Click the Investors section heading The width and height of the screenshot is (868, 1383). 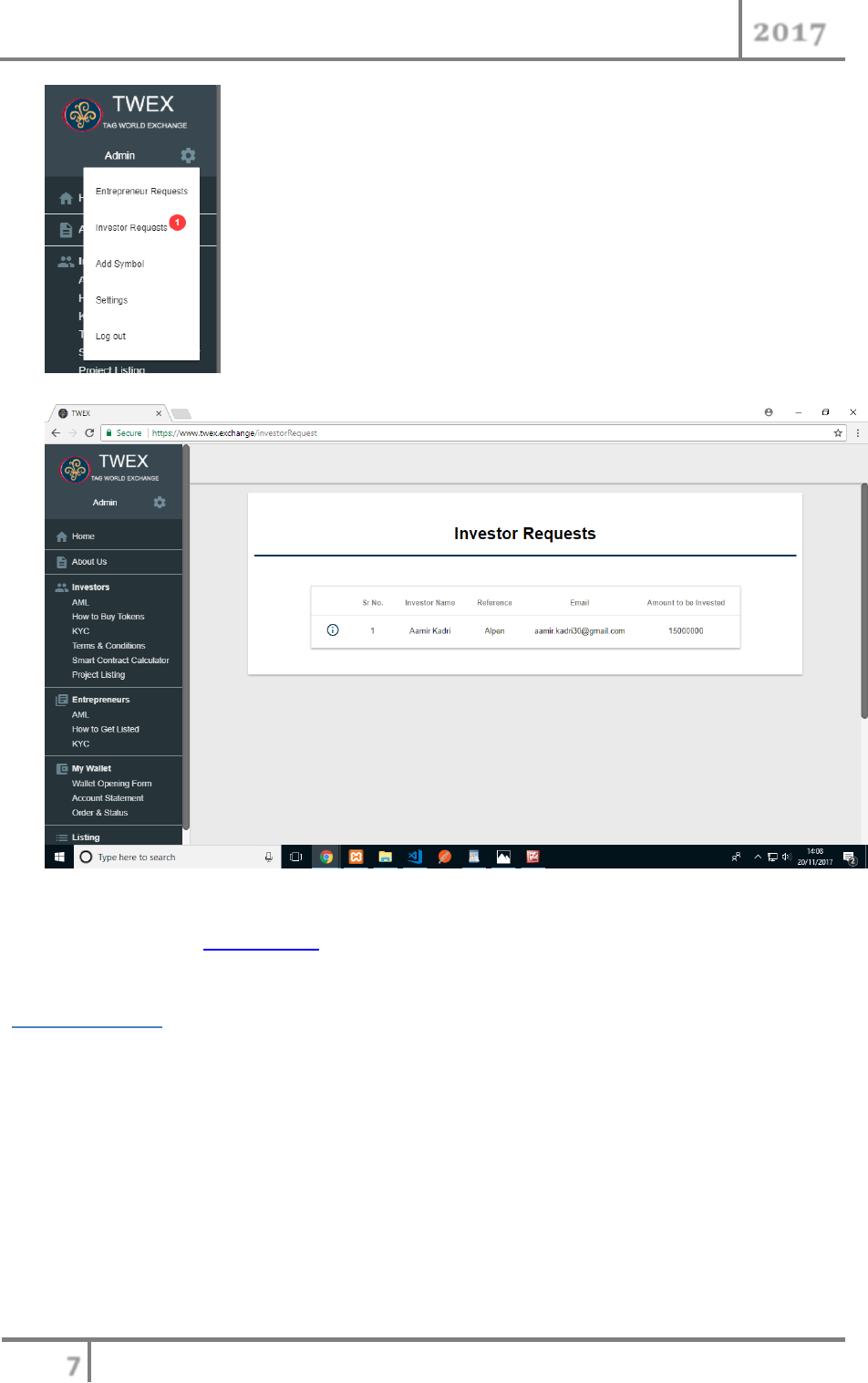pyautogui.click(x=90, y=588)
